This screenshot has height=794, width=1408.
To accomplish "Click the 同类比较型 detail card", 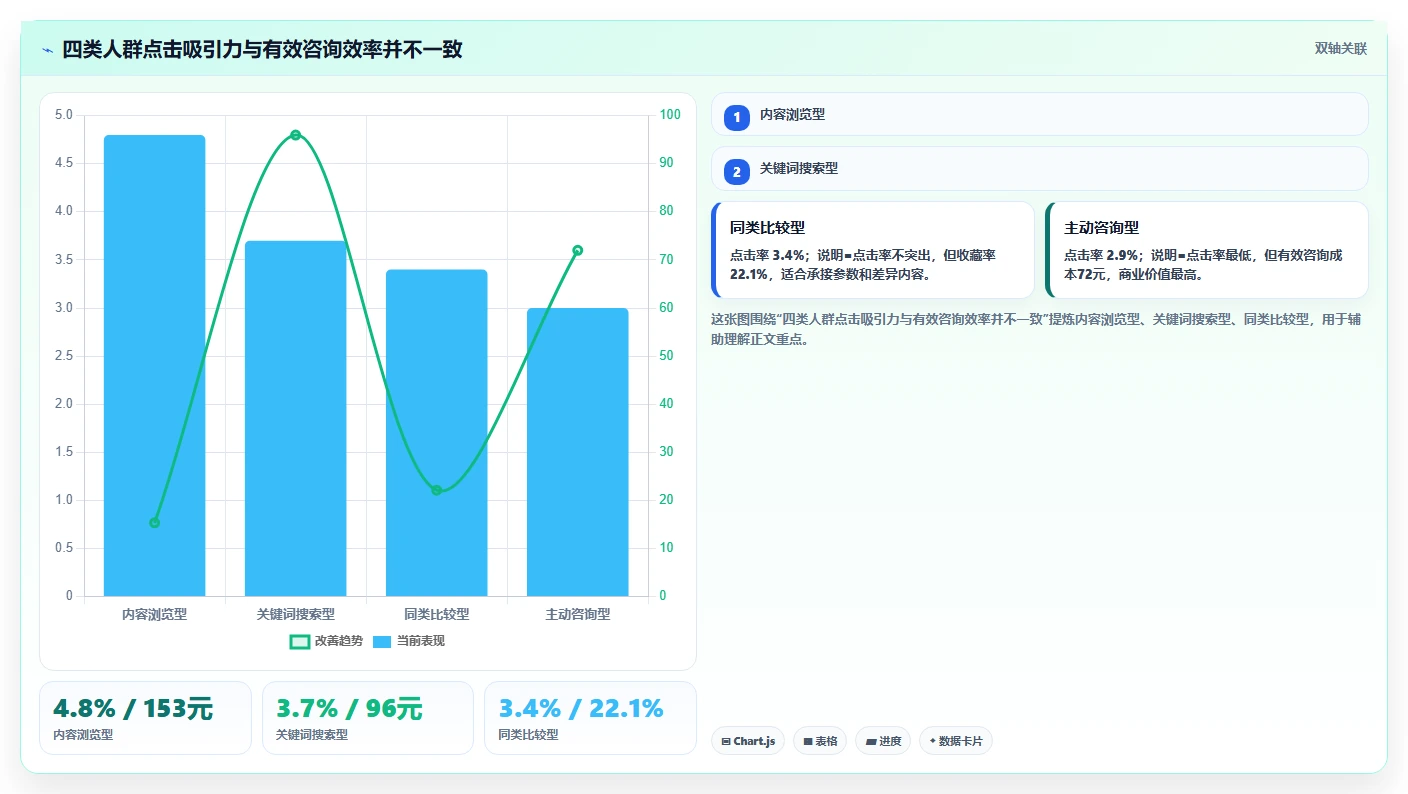I will (873, 250).
